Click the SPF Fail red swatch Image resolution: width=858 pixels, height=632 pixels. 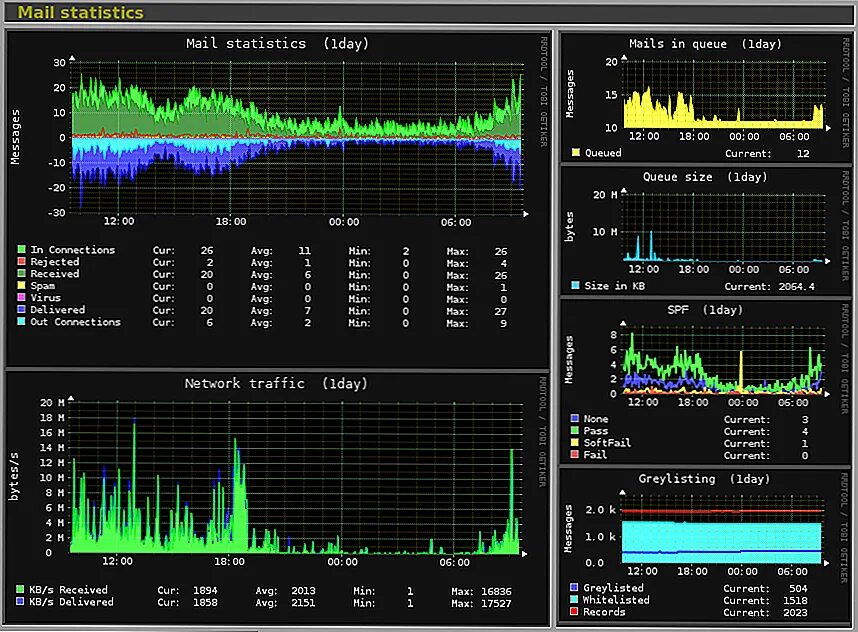(x=575, y=455)
